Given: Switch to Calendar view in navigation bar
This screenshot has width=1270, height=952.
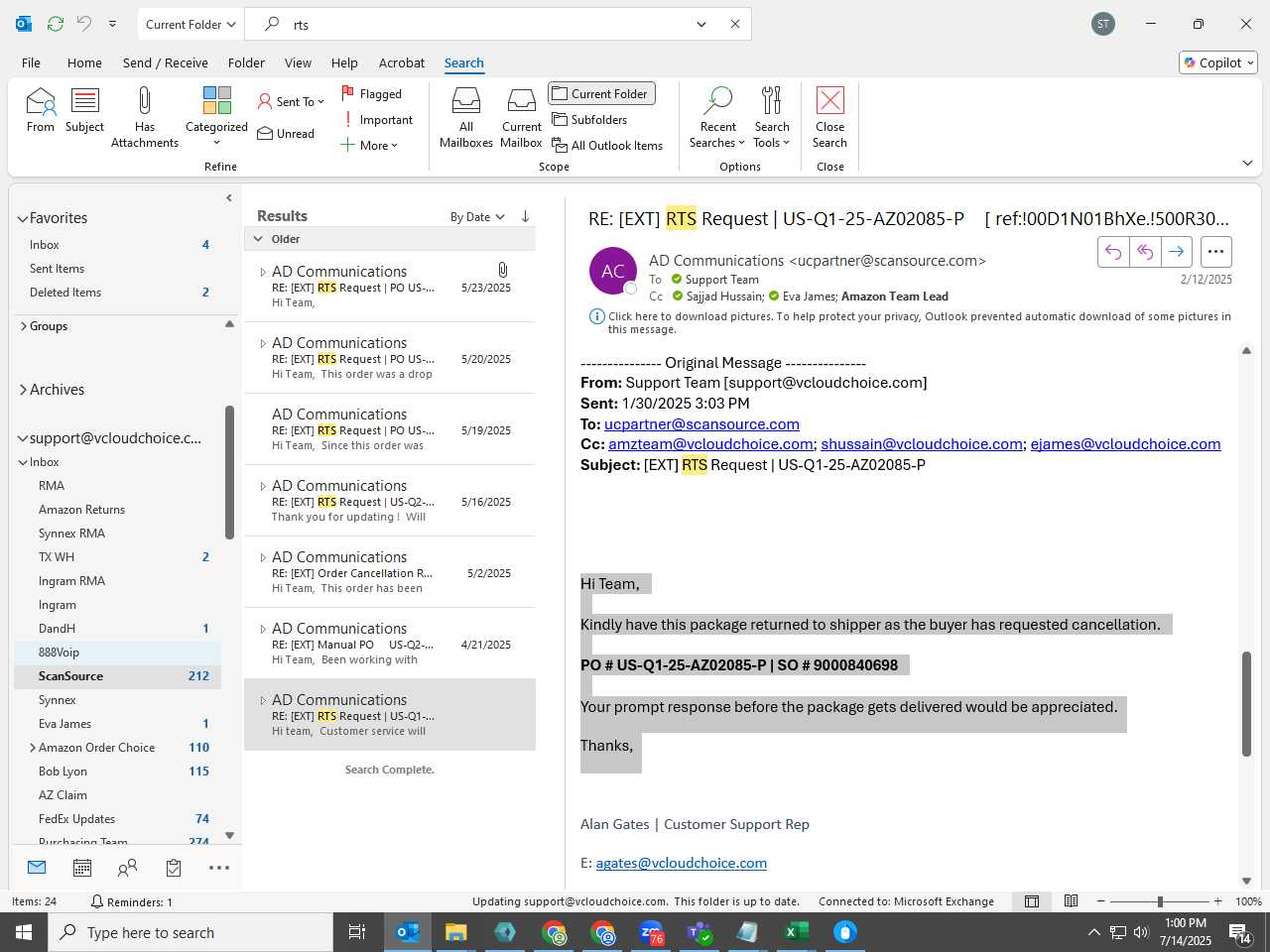Looking at the screenshot, I should 82,868.
